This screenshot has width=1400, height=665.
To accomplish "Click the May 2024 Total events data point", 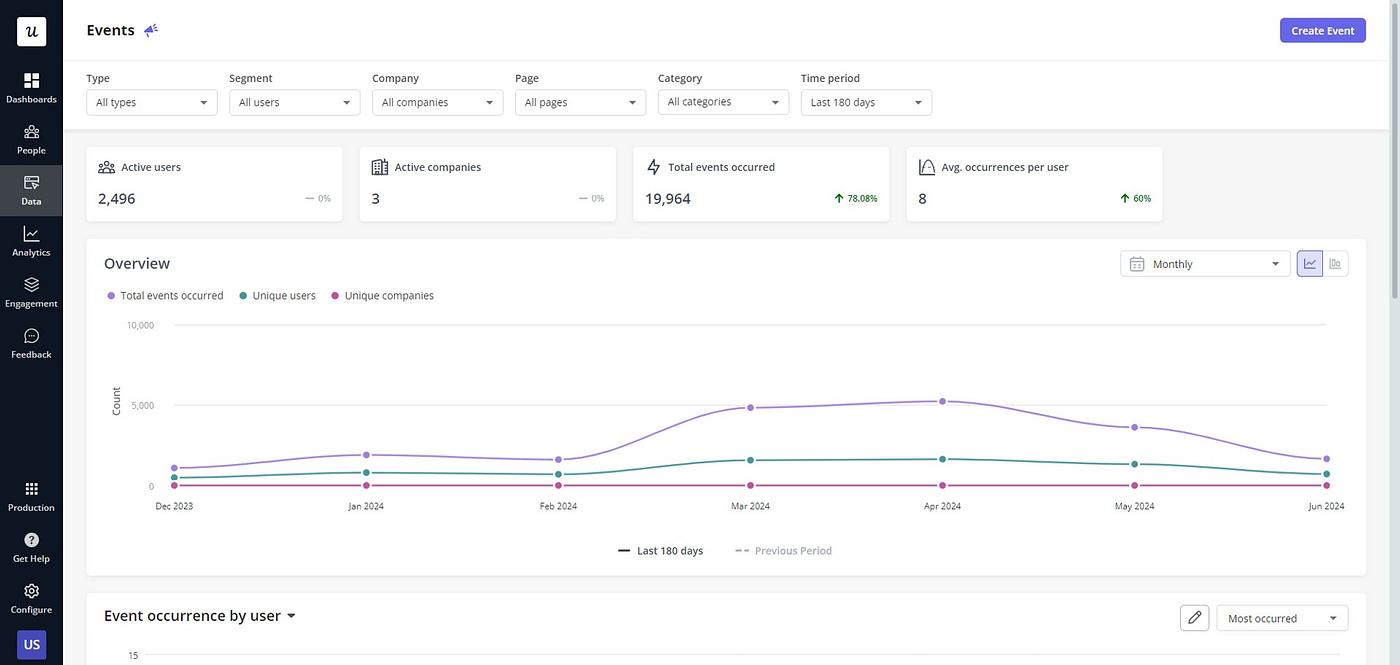I will (x=1134, y=428).
